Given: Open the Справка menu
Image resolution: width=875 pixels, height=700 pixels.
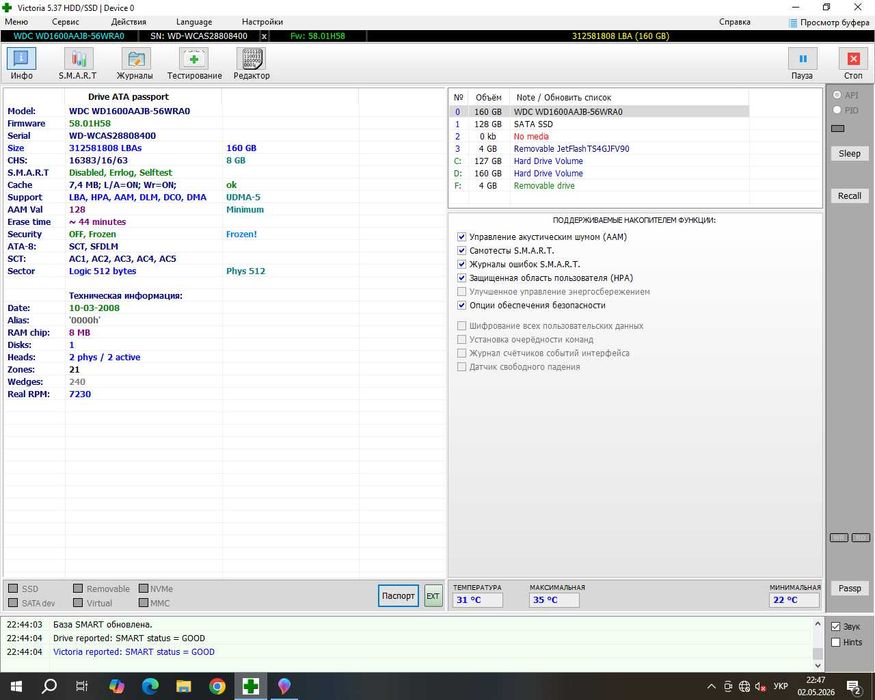Looking at the screenshot, I should click(x=734, y=22).
